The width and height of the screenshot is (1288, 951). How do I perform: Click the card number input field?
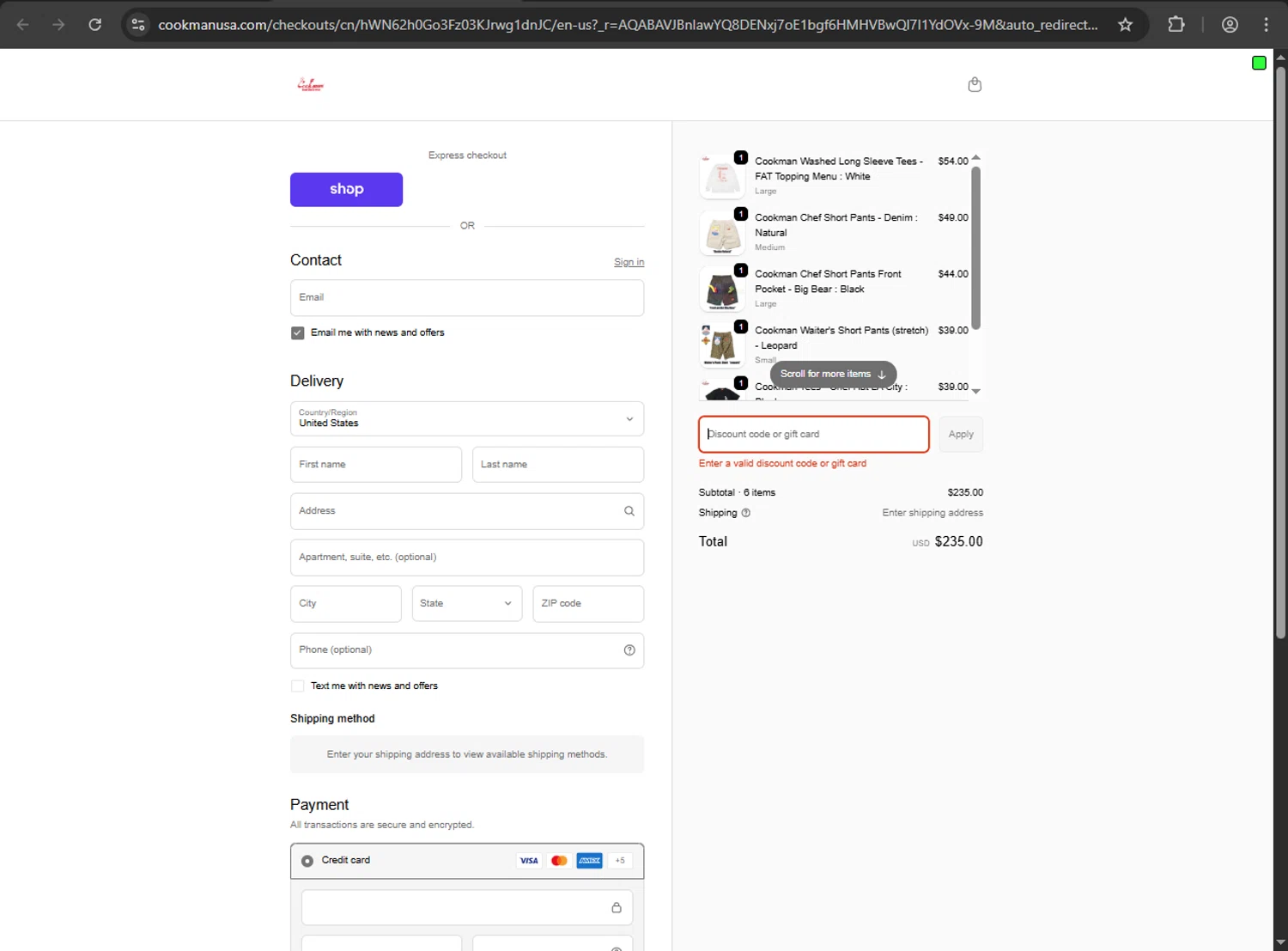(467, 907)
